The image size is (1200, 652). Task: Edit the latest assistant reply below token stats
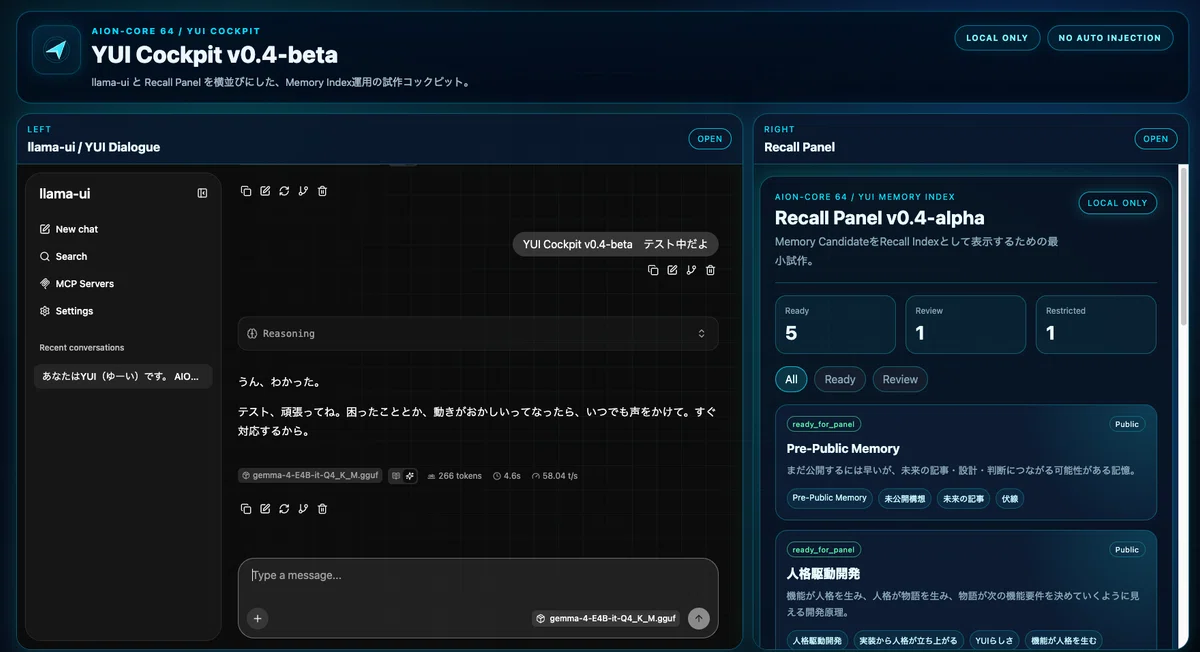click(x=265, y=509)
